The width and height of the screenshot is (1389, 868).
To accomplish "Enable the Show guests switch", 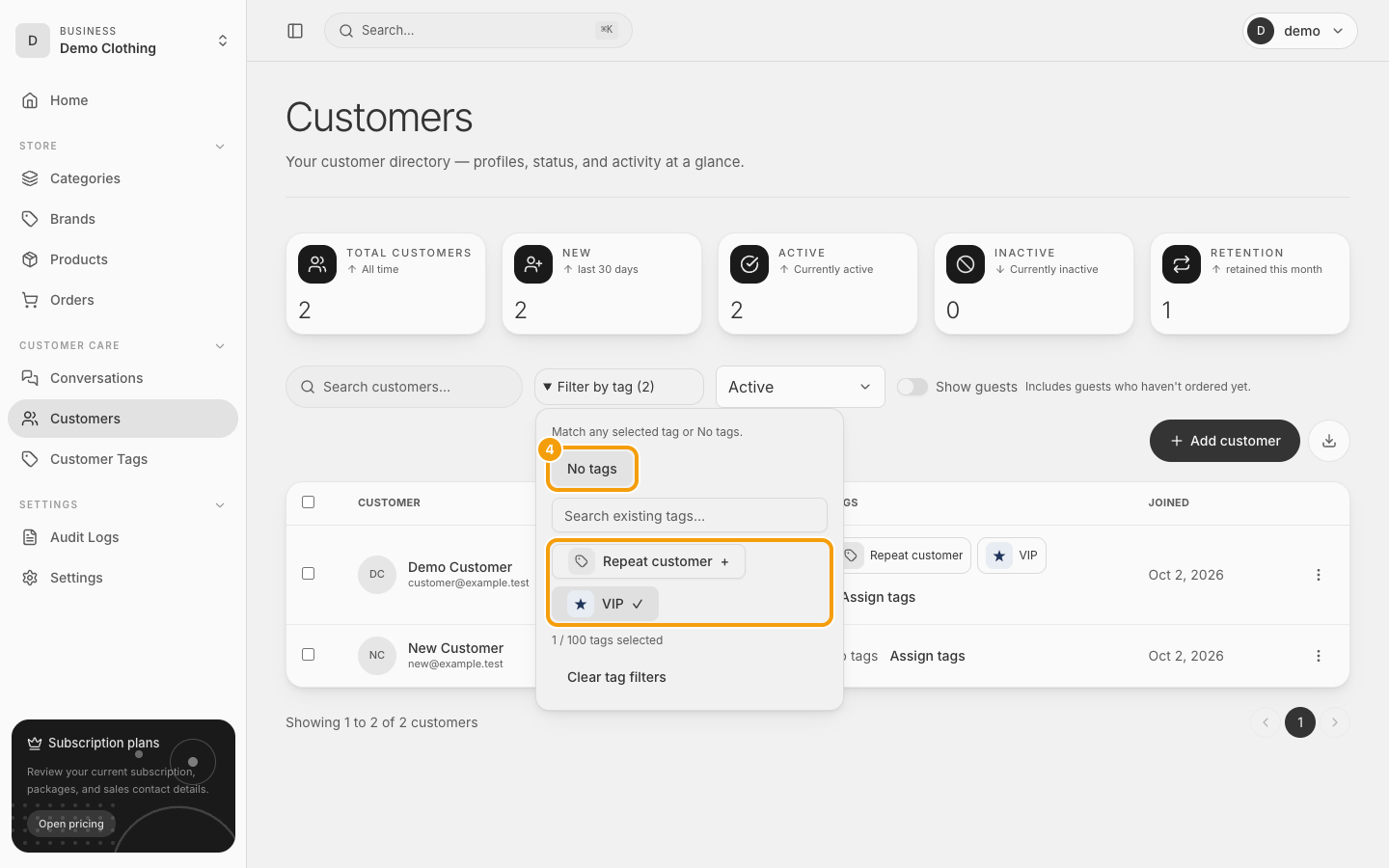I will (912, 387).
